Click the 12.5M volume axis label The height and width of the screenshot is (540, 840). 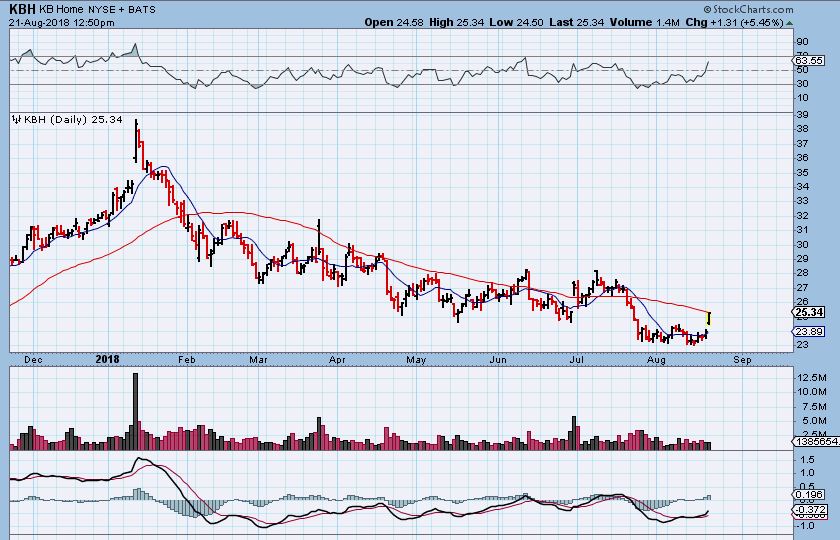[812, 378]
